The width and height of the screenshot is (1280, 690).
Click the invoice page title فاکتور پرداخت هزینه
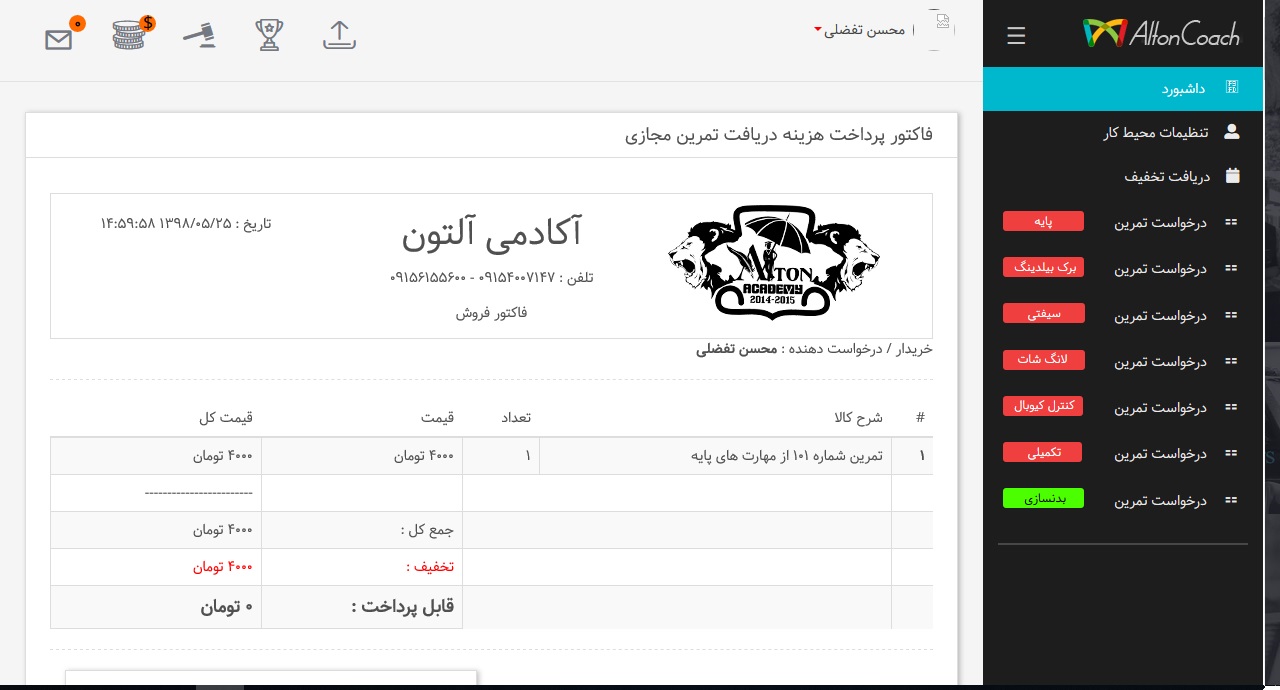pyautogui.click(x=779, y=134)
